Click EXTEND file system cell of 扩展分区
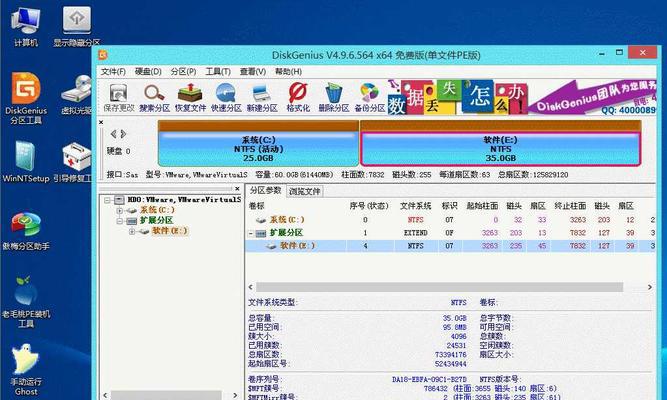The width and height of the screenshot is (667, 400). point(416,233)
